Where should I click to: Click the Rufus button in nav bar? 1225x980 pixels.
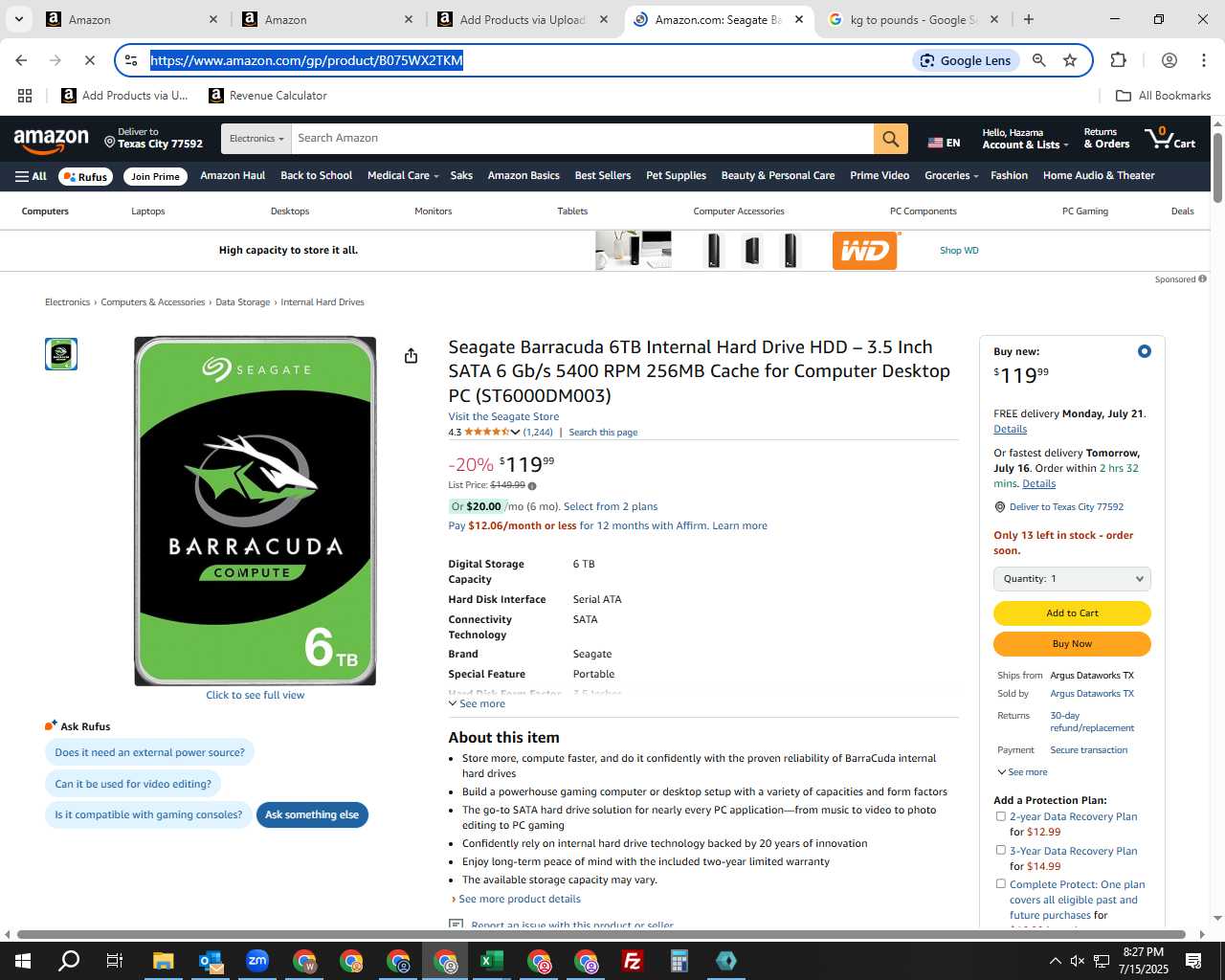86,176
